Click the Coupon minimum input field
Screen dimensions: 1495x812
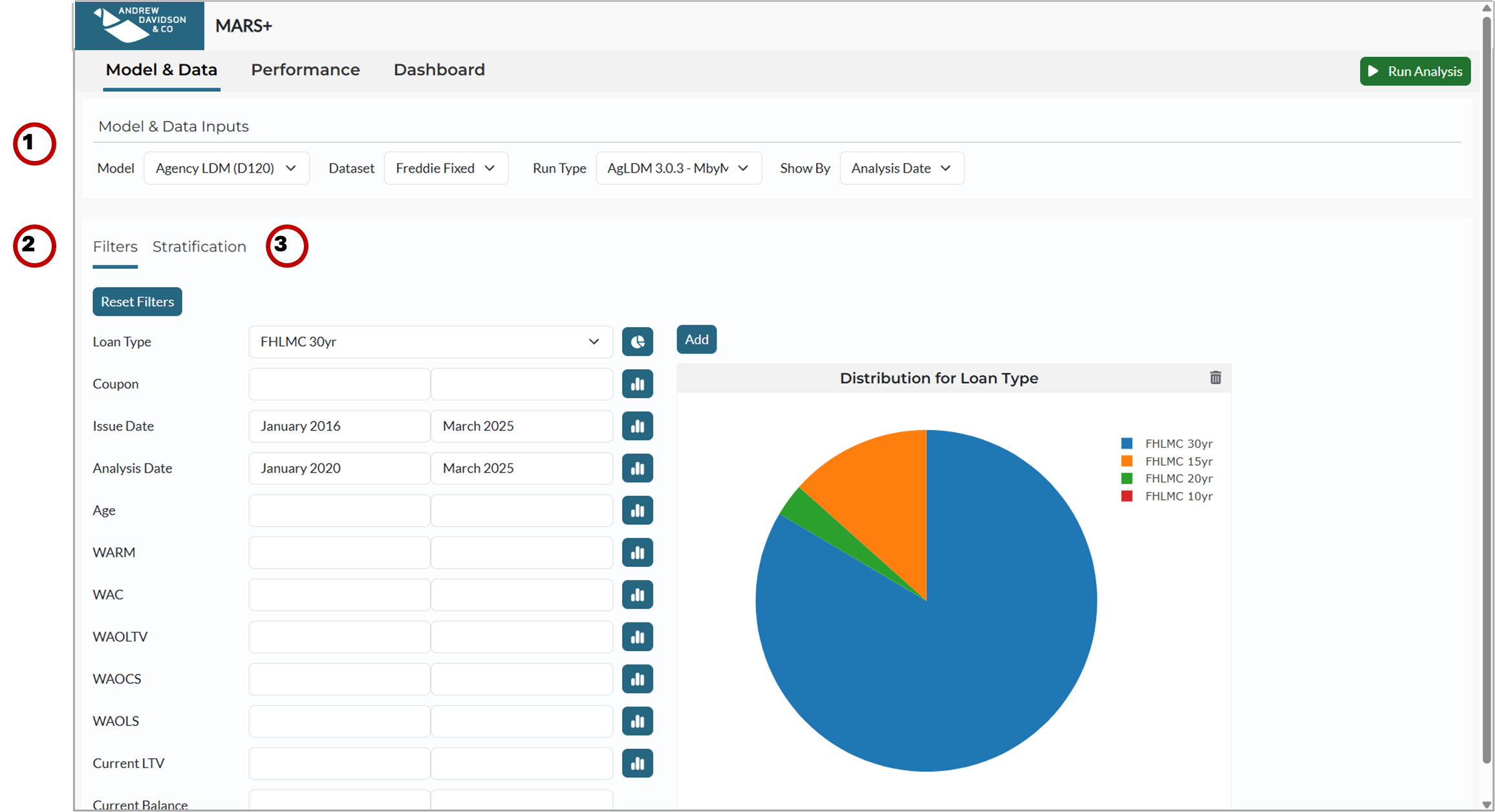[x=339, y=384]
